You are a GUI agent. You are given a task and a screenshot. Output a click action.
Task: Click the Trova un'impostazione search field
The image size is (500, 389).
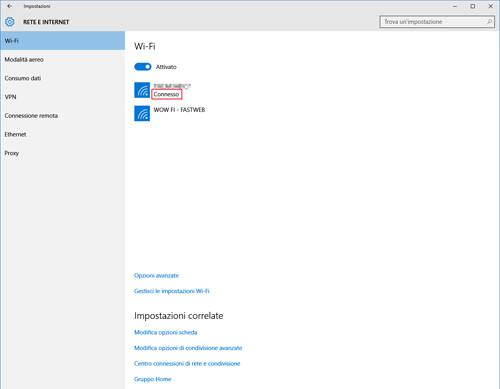click(437, 22)
